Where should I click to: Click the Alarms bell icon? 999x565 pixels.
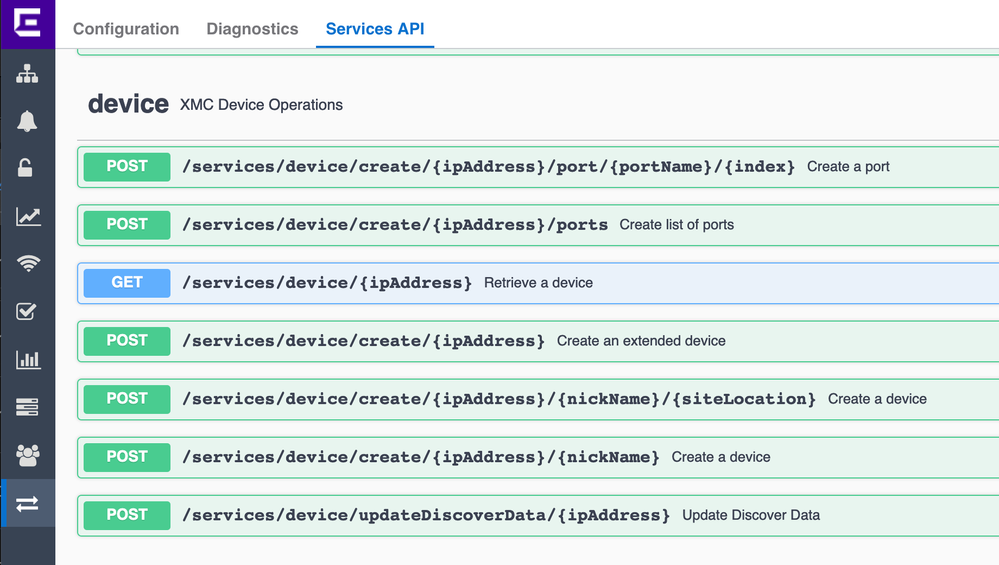pyautogui.click(x=27, y=121)
